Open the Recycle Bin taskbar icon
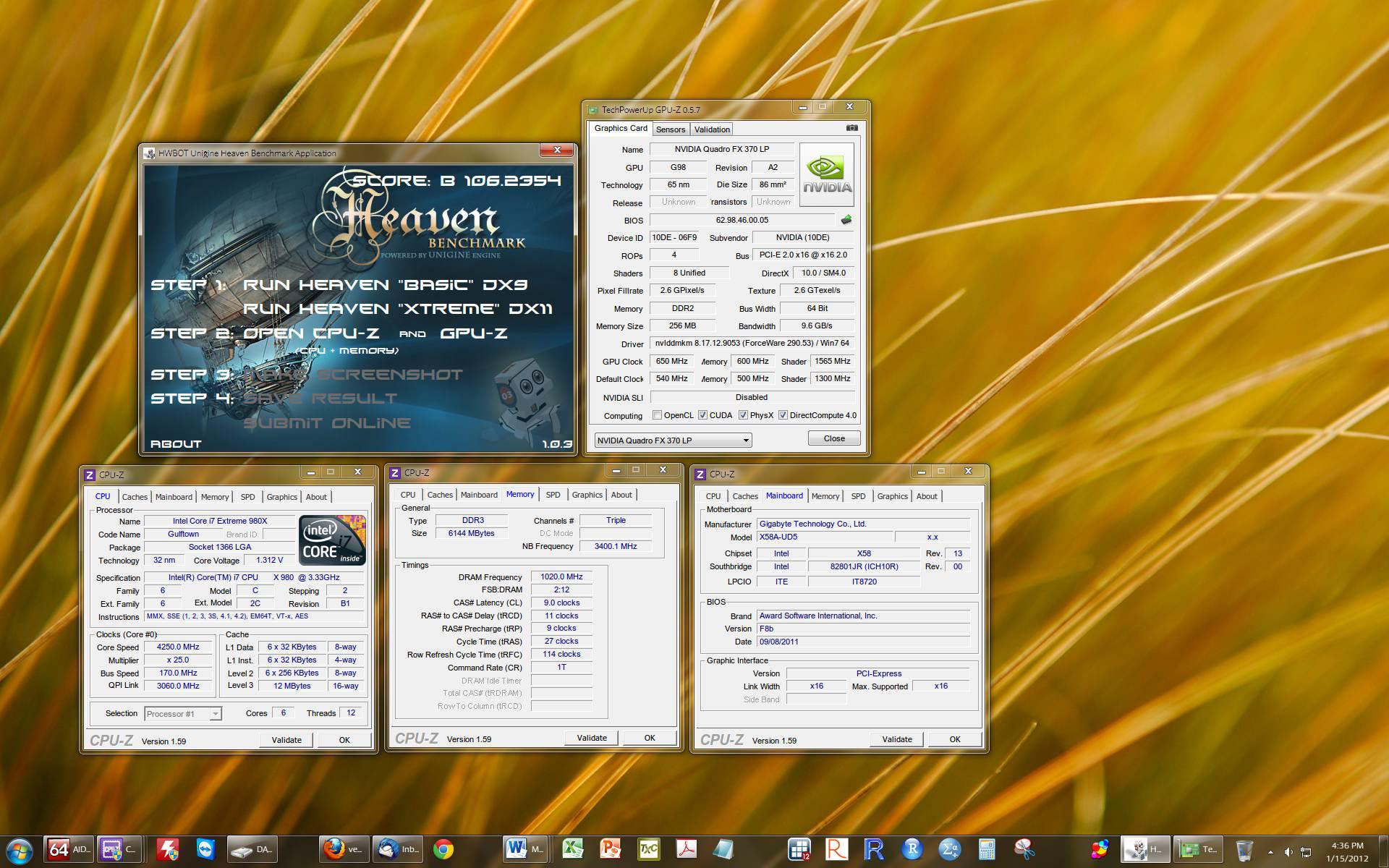Screen dimensions: 1389x868 (x=1244, y=849)
